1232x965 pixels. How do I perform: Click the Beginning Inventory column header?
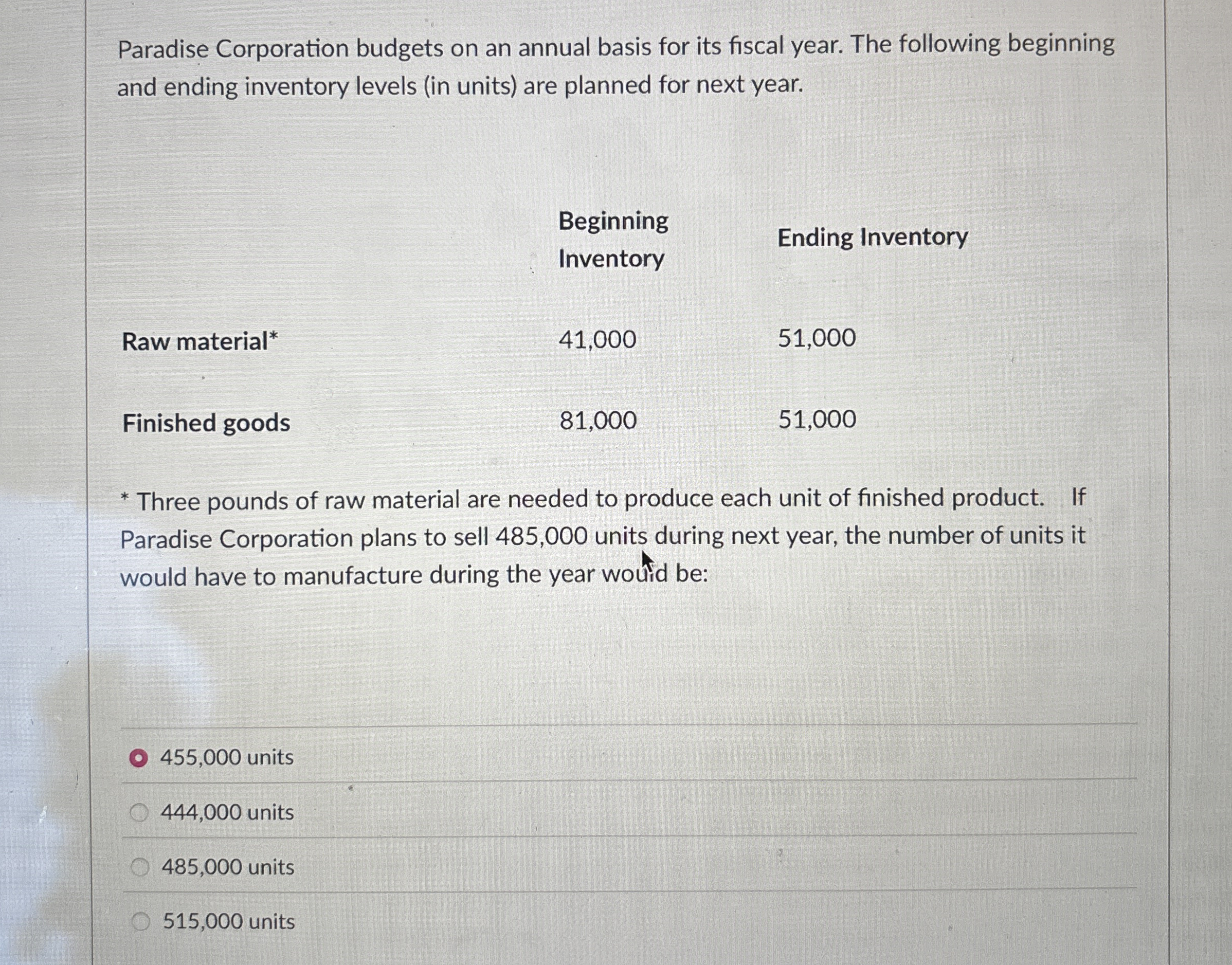[611, 239]
